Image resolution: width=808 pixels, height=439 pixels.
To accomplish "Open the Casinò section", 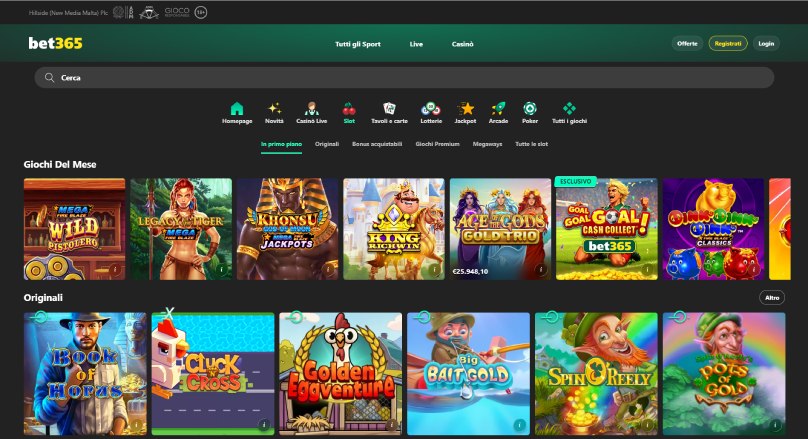I will (463, 44).
